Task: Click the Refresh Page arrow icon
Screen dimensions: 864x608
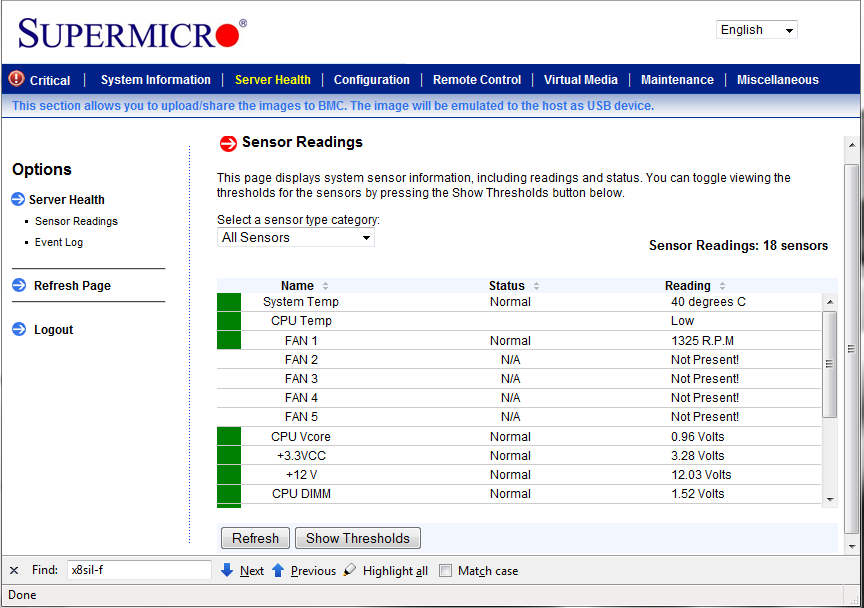Action: point(18,285)
